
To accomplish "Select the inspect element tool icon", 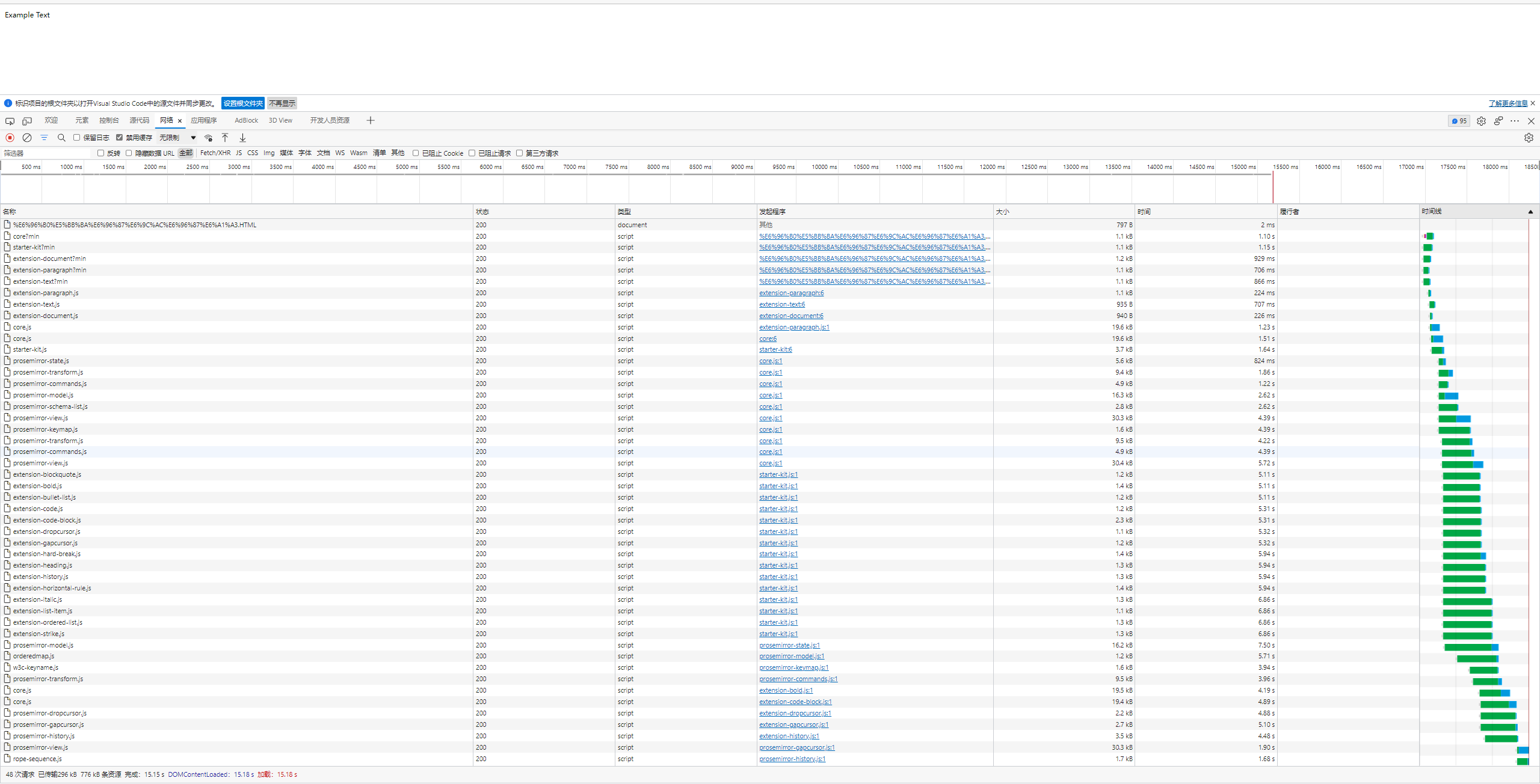I will click(x=10, y=121).
